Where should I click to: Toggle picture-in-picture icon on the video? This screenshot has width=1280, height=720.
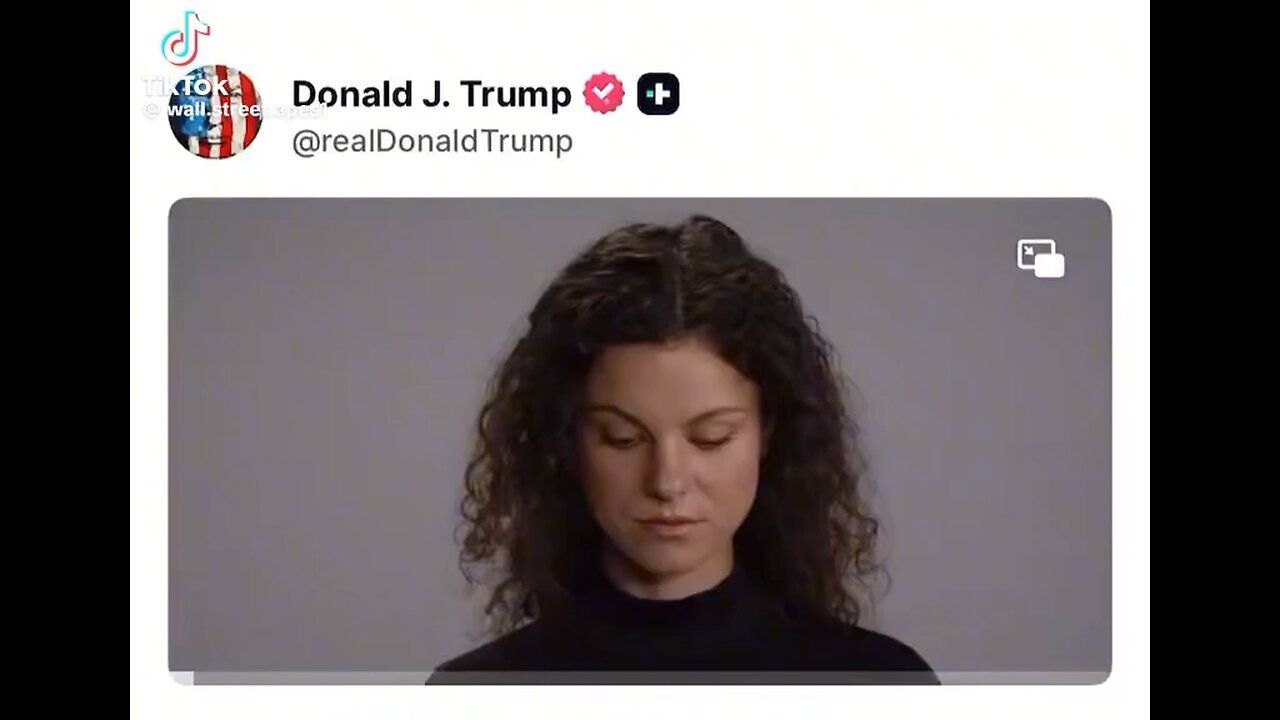1041,258
